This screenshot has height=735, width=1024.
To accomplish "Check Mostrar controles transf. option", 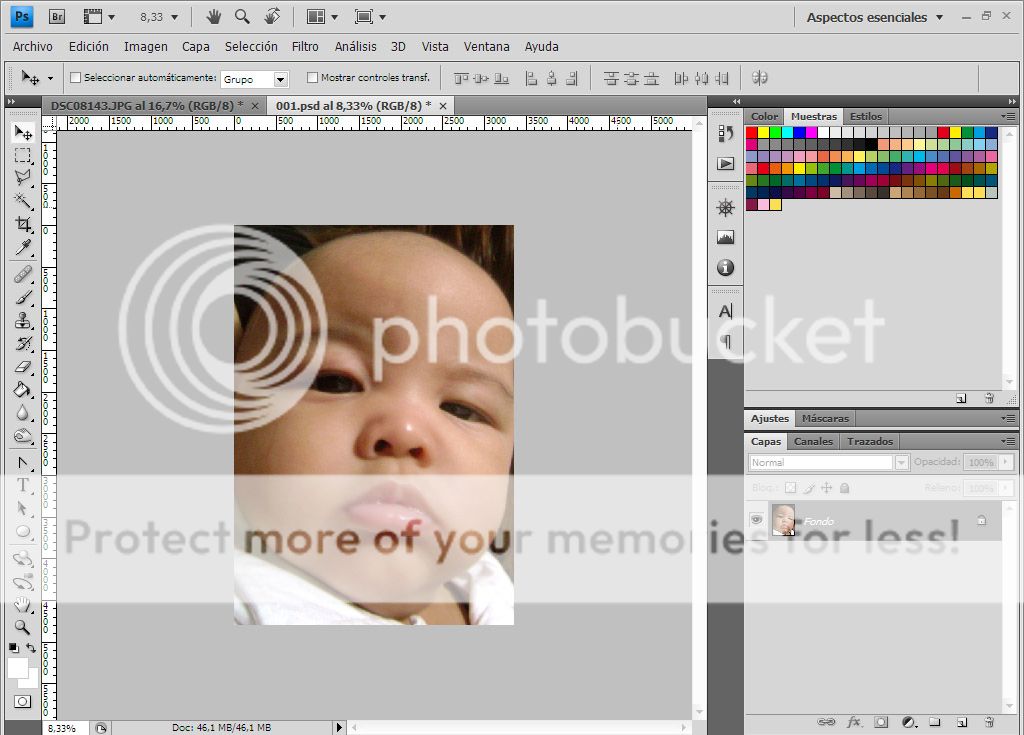I will click(x=312, y=78).
